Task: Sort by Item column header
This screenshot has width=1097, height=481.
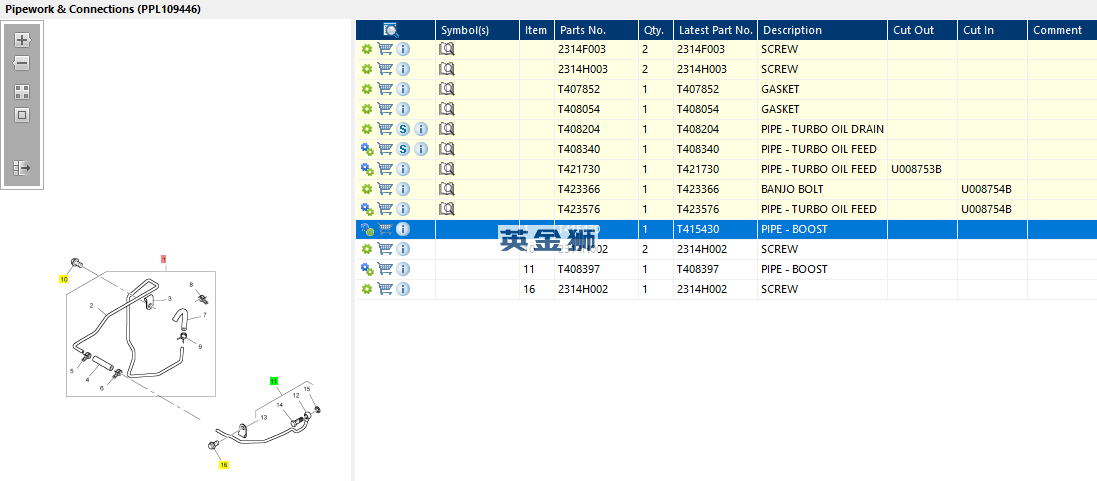Action: (x=537, y=30)
